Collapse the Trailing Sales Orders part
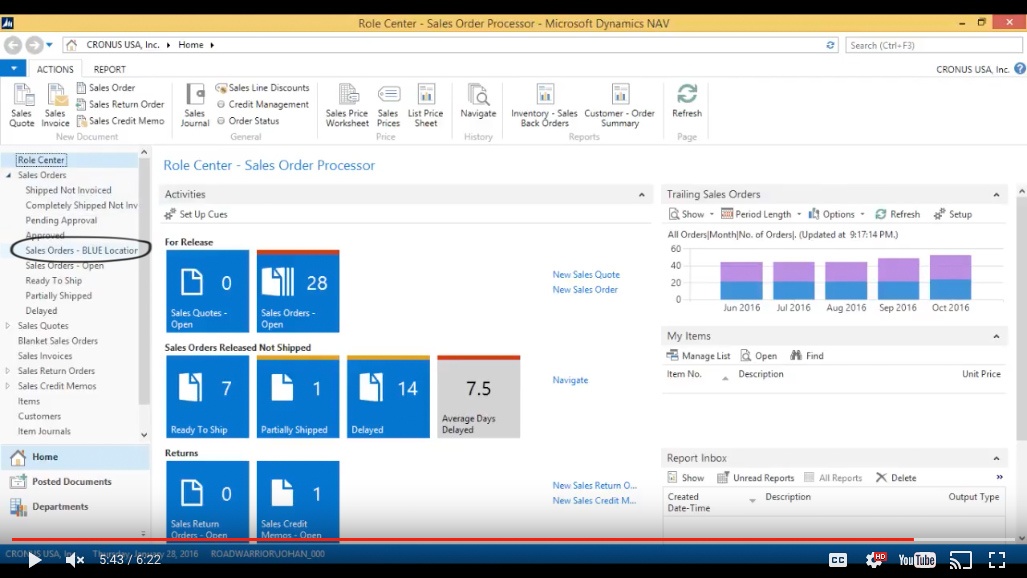 point(996,195)
